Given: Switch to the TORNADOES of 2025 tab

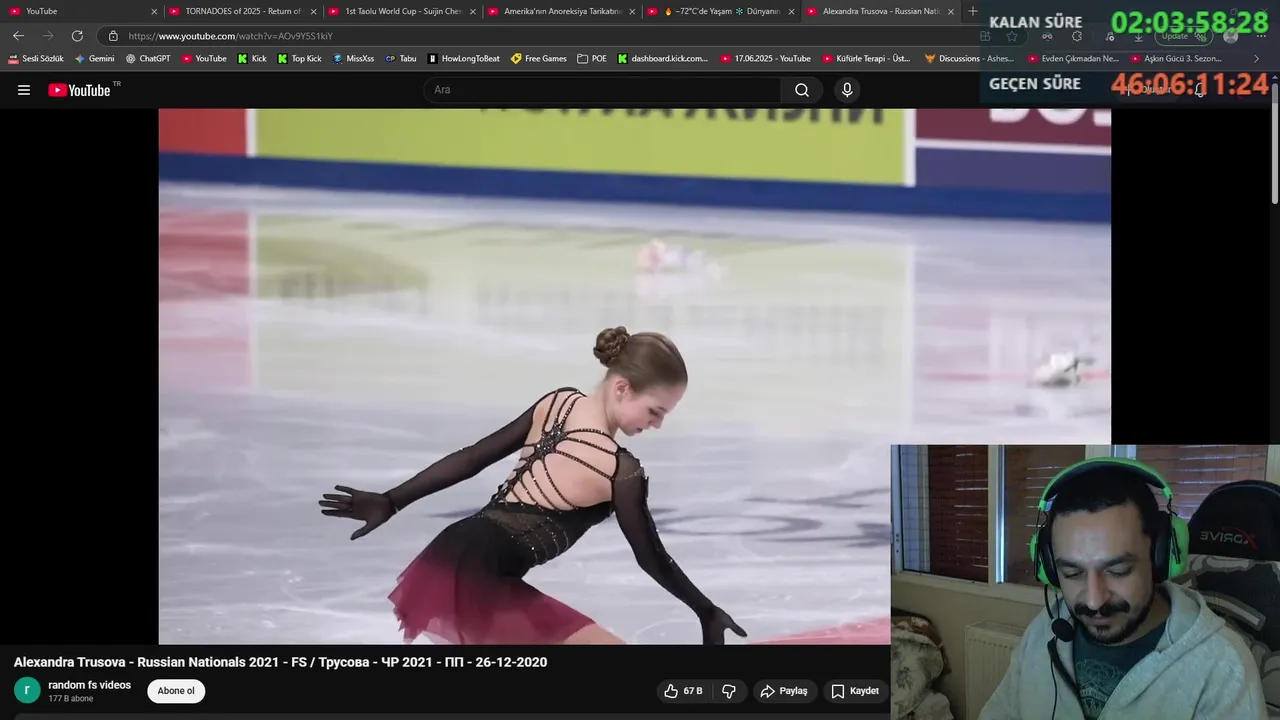Looking at the screenshot, I should click(x=243, y=11).
